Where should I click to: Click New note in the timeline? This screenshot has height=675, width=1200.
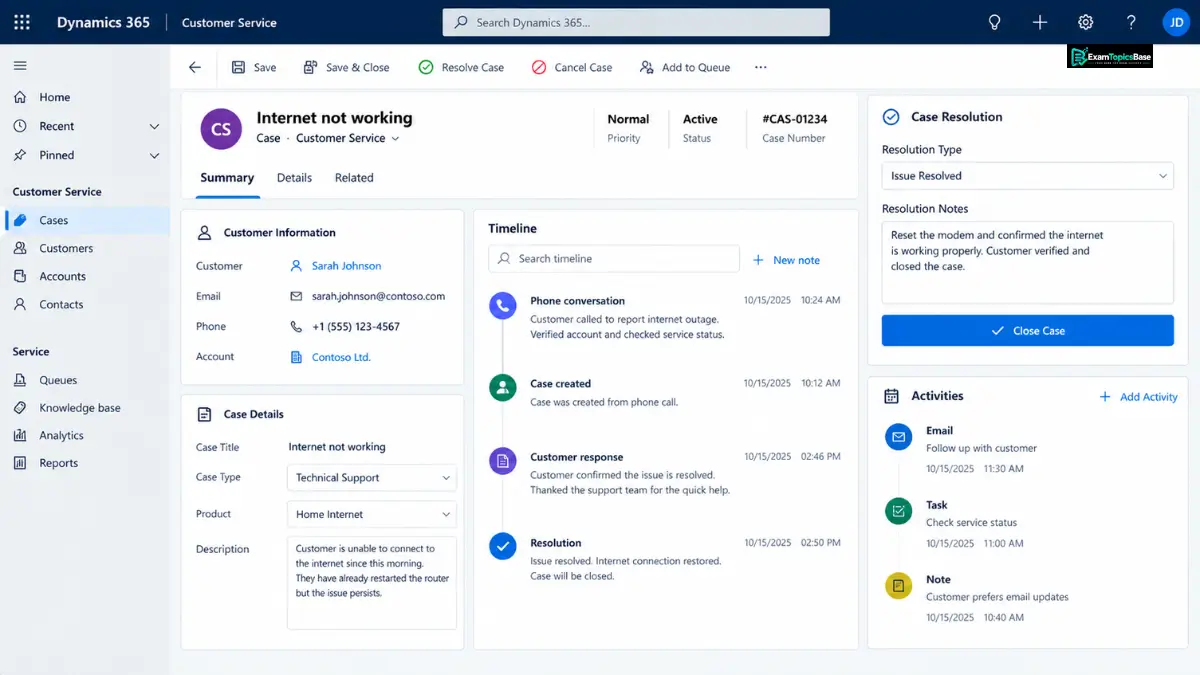[x=786, y=260]
